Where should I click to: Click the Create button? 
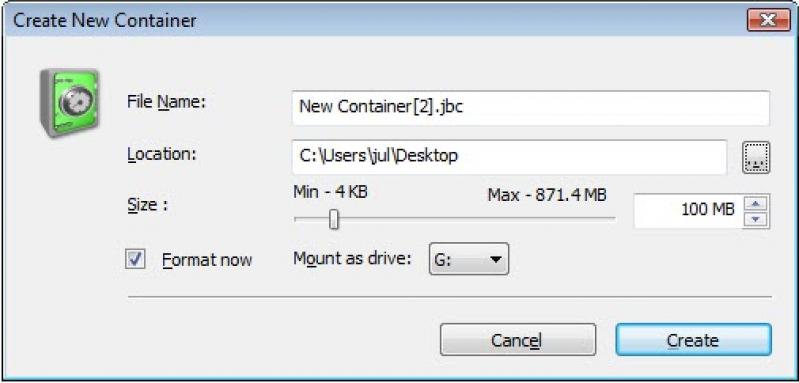pyautogui.click(x=694, y=340)
